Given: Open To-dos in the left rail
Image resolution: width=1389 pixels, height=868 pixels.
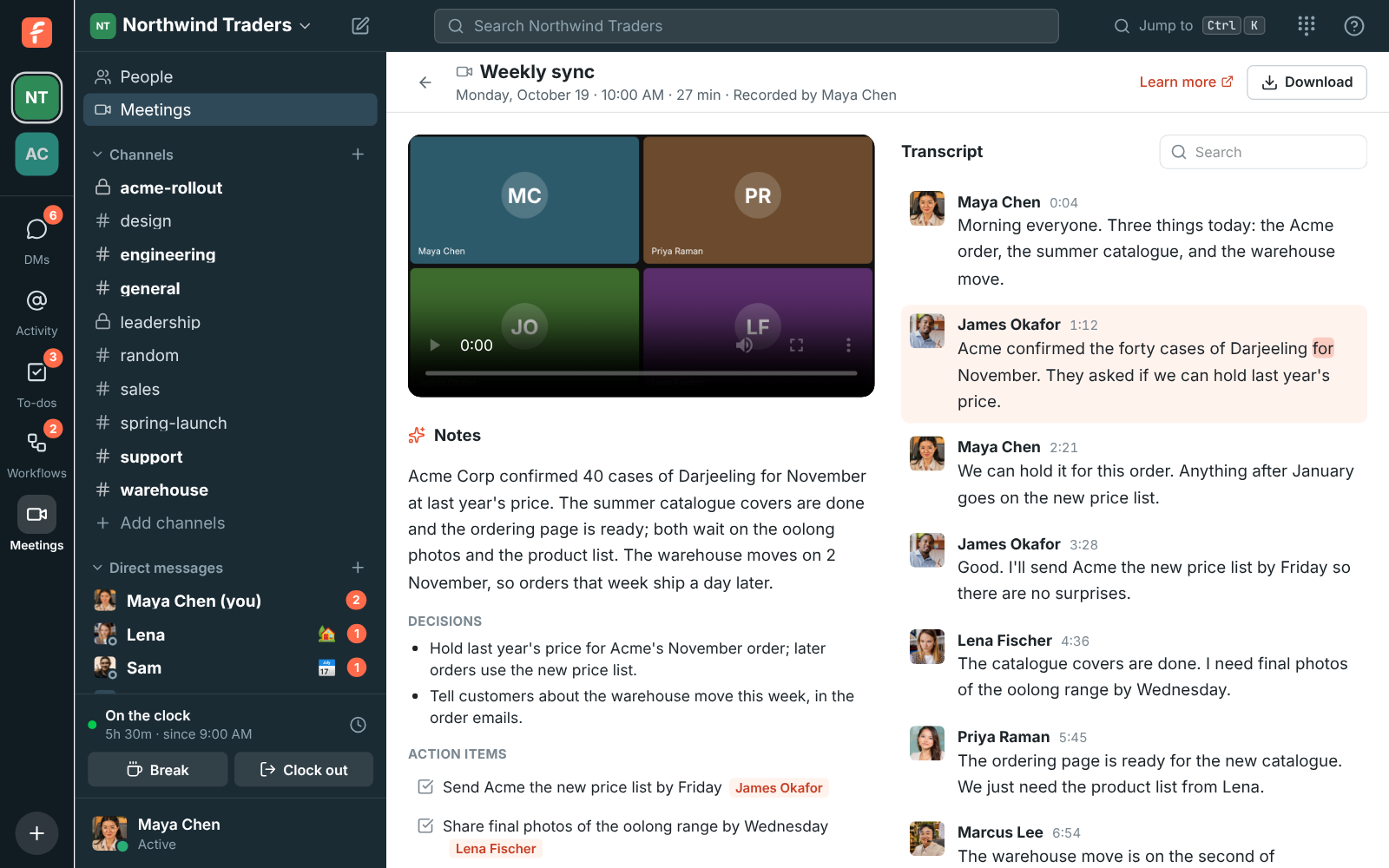Looking at the screenshot, I should (36, 382).
